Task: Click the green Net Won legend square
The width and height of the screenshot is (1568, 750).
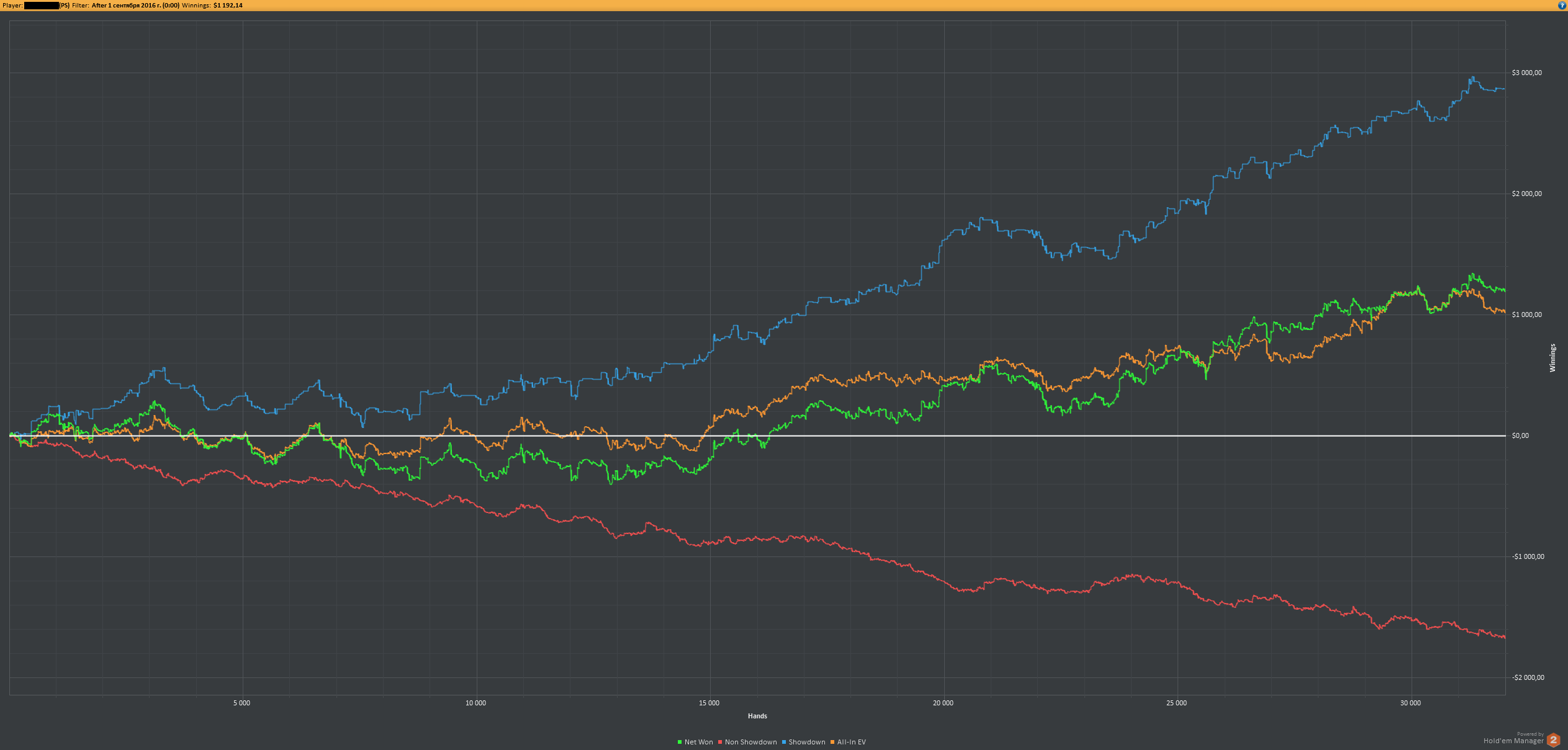Action: [x=680, y=742]
